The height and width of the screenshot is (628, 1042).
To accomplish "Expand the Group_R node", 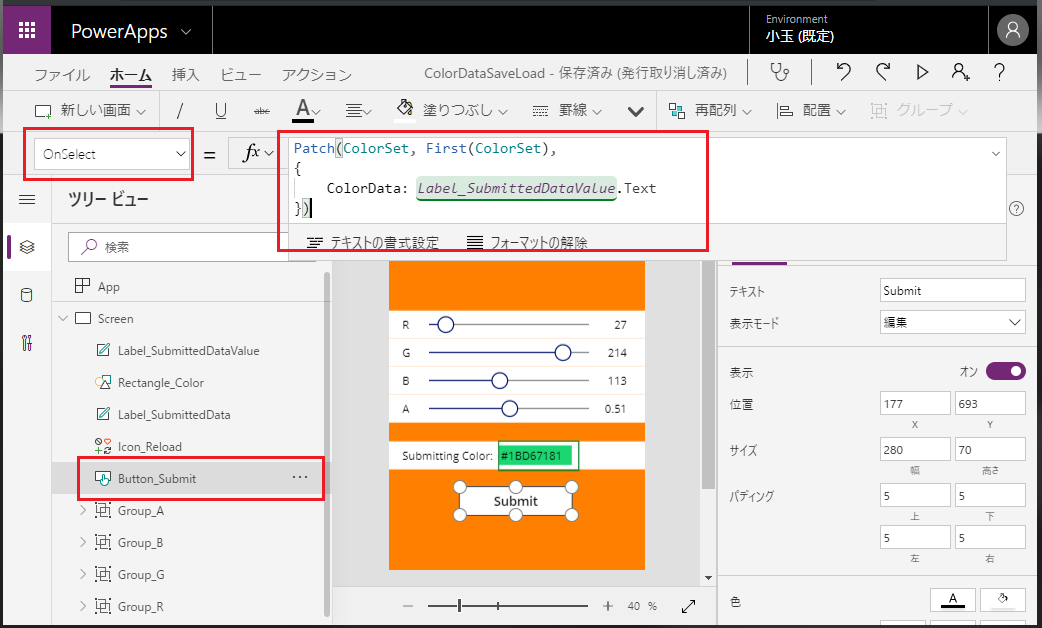I will (83, 606).
